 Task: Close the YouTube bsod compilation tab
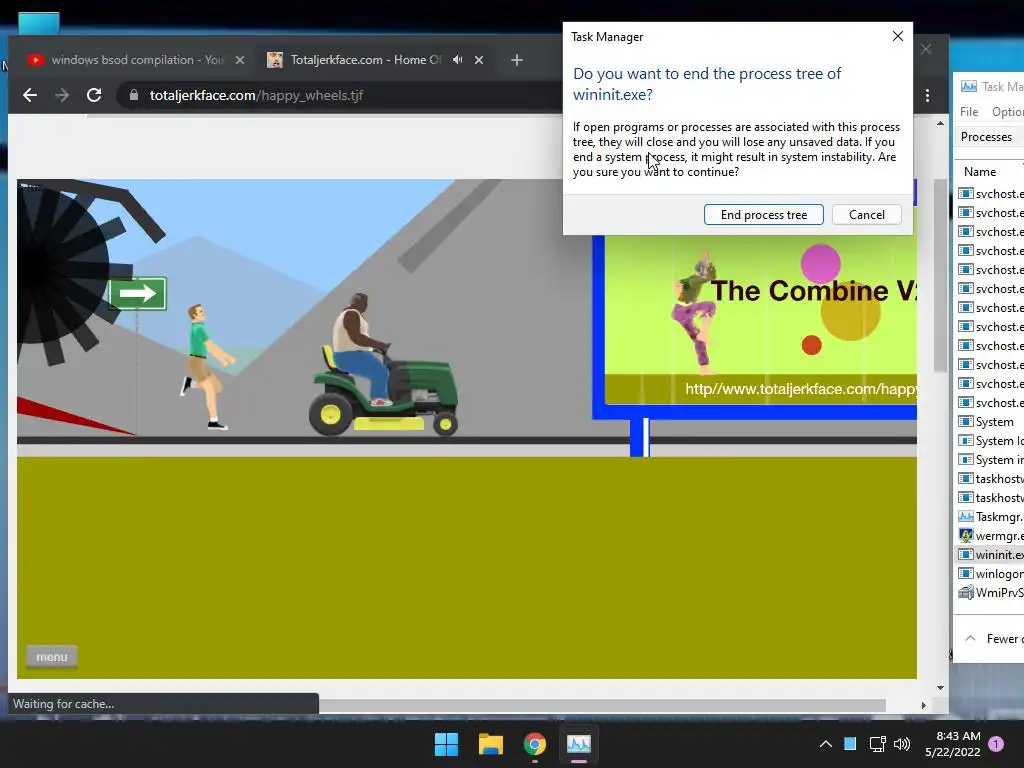point(240,60)
